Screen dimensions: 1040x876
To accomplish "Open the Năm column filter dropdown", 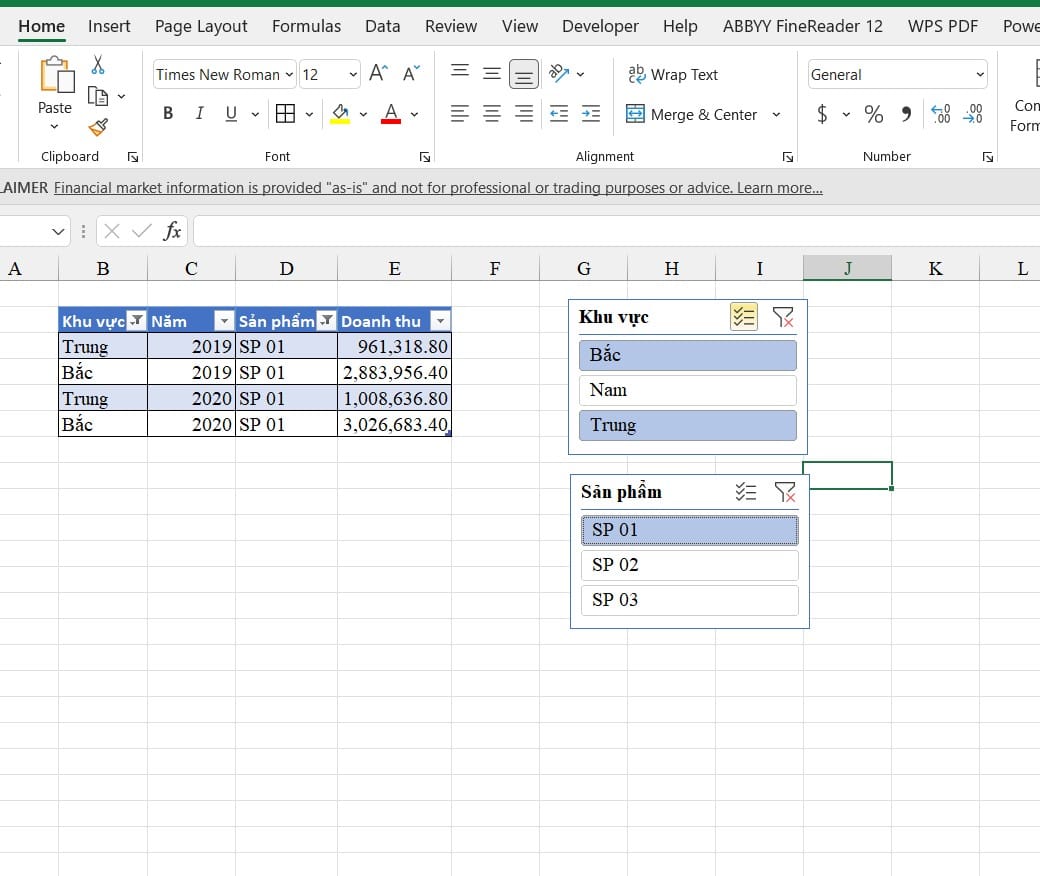I will (224, 322).
